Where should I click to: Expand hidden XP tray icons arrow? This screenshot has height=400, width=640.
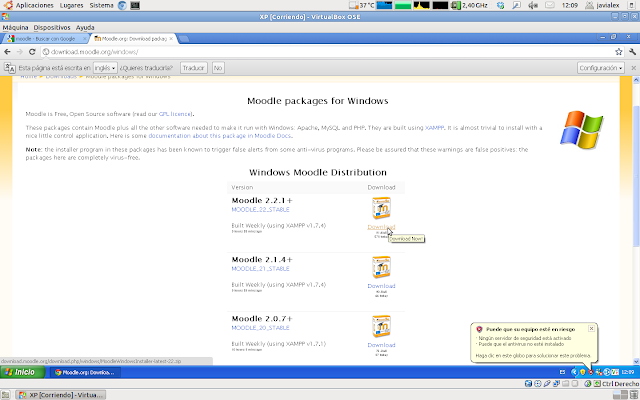pos(574,372)
